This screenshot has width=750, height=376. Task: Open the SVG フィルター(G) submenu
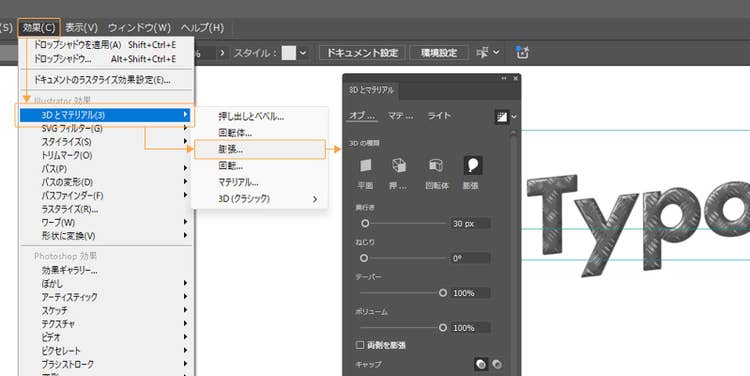click(106, 128)
